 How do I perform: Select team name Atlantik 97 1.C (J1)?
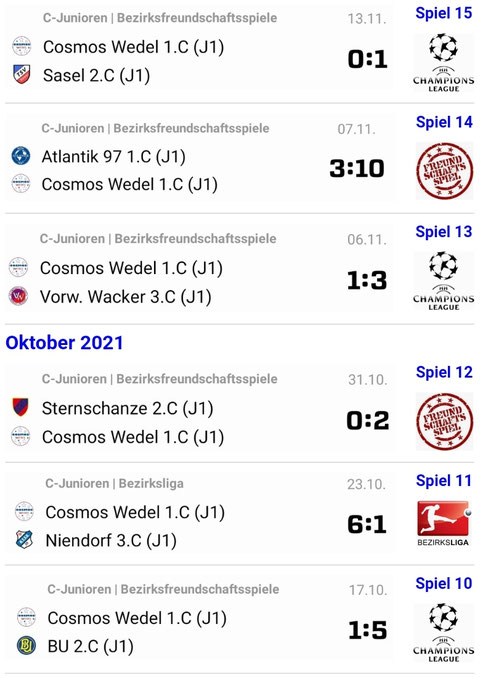tap(114, 156)
